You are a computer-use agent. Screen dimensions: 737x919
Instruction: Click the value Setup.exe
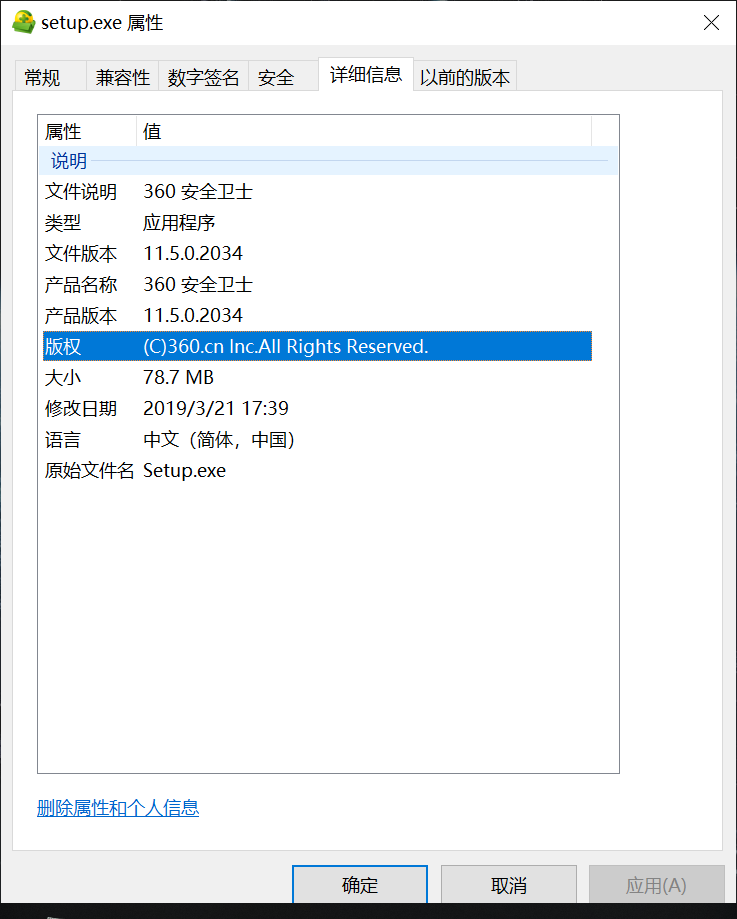[x=184, y=471]
